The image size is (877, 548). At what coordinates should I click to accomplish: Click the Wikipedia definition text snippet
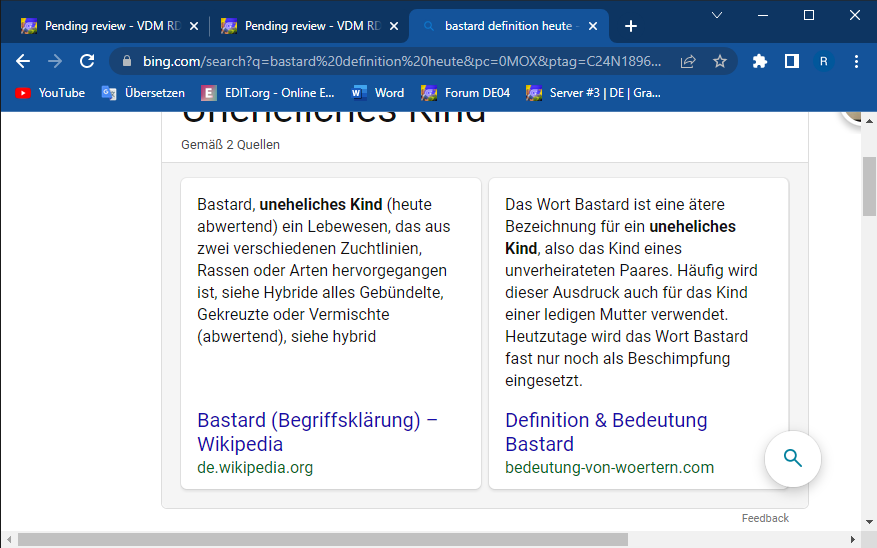pyautogui.click(x=323, y=271)
